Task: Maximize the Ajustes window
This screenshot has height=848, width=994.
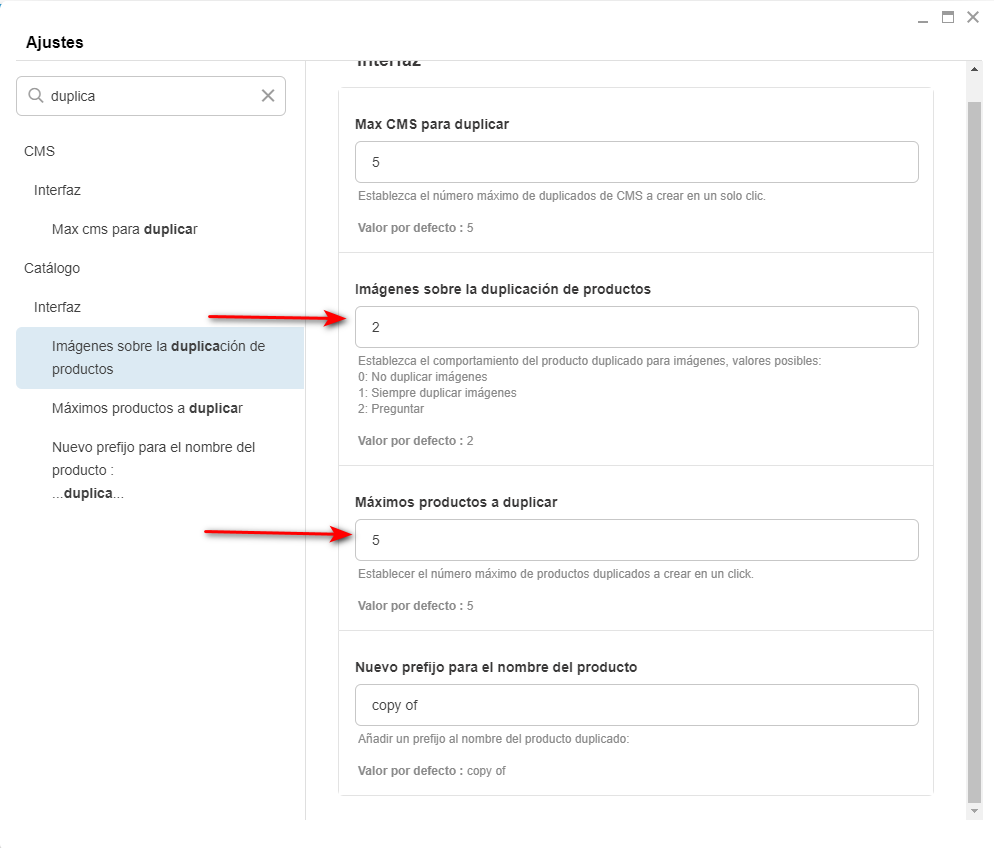Action: (x=947, y=17)
